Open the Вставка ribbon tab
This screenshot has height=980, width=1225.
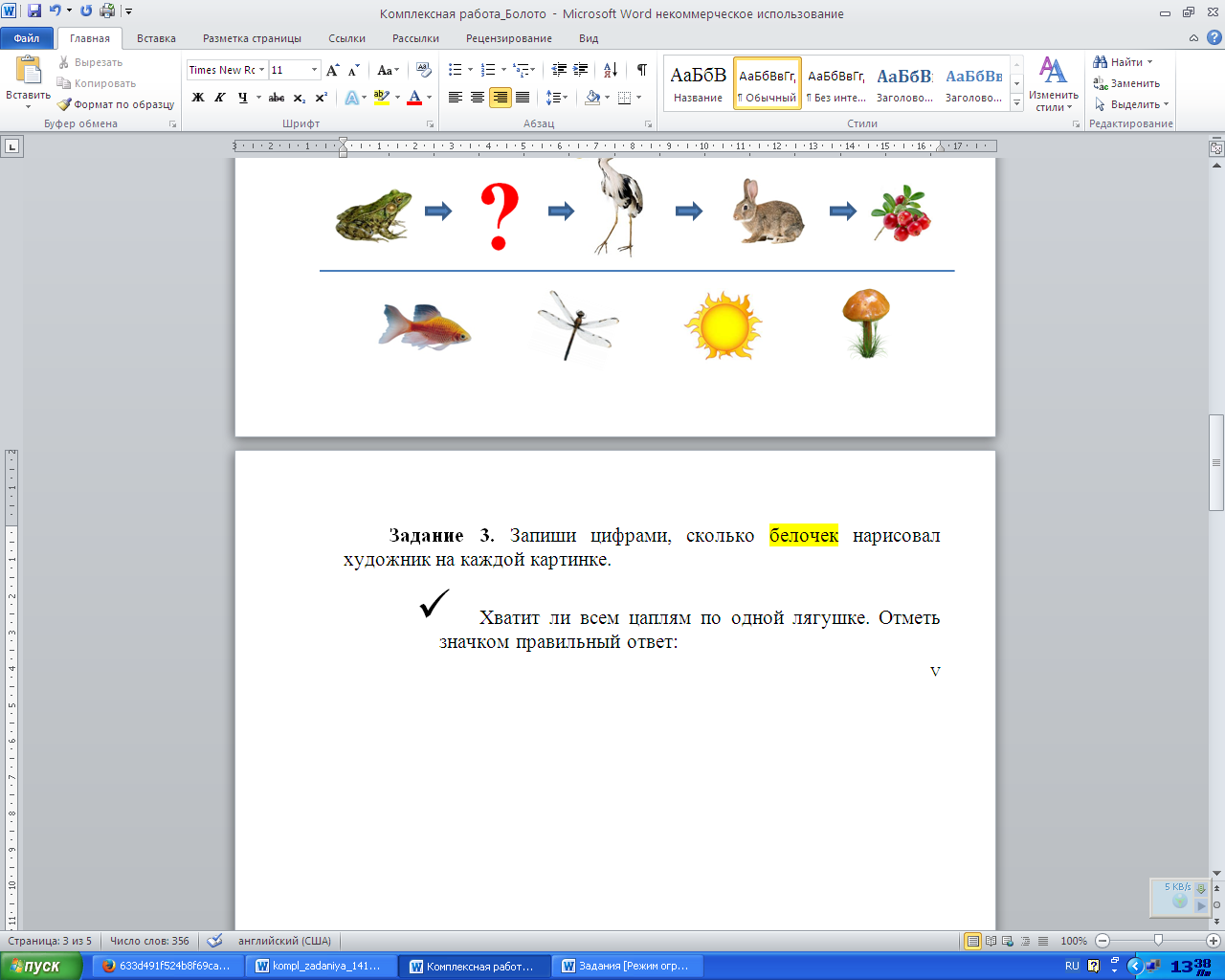click(156, 38)
